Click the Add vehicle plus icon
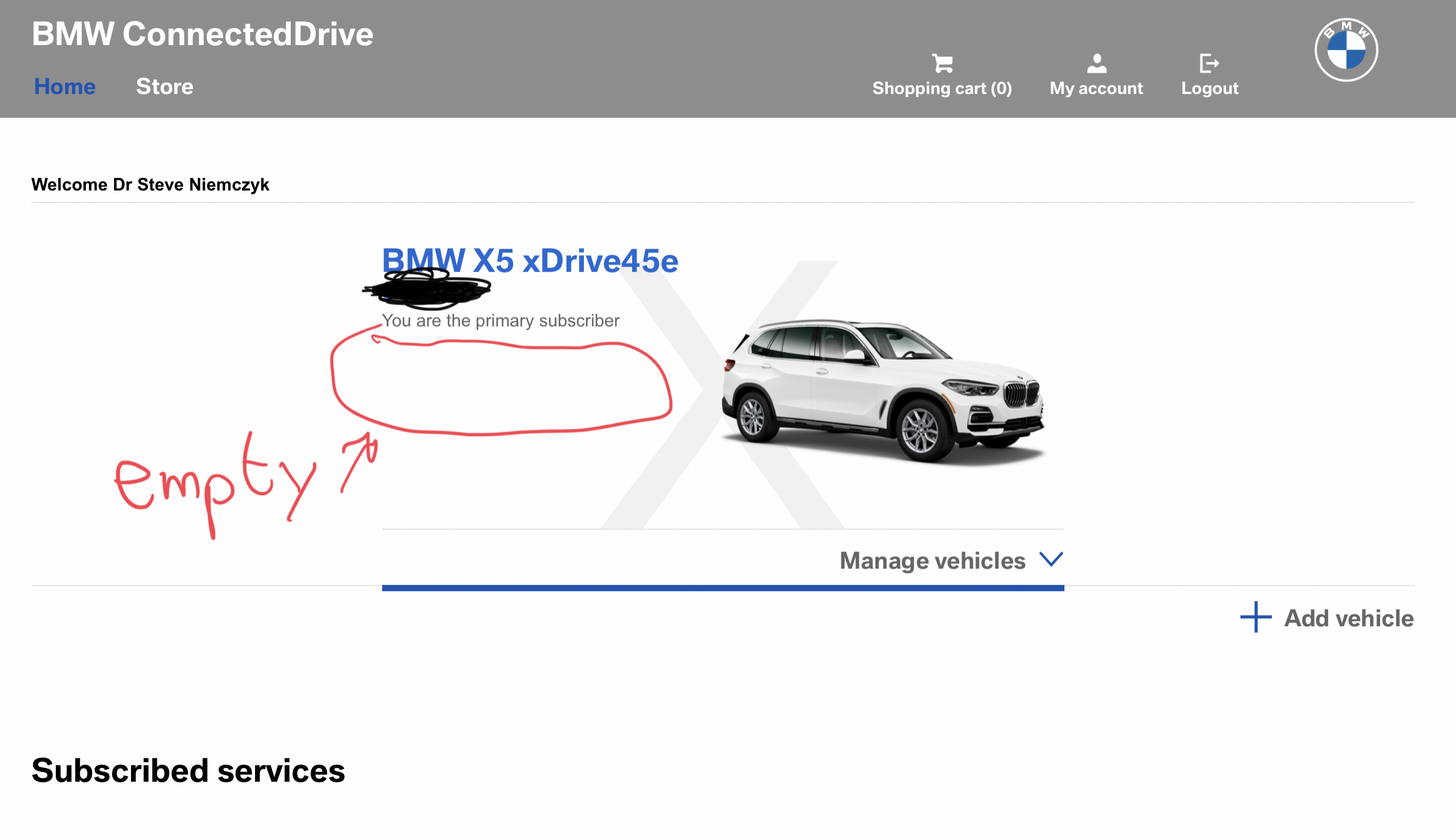The width and height of the screenshot is (1456, 840). click(x=1255, y=617)
